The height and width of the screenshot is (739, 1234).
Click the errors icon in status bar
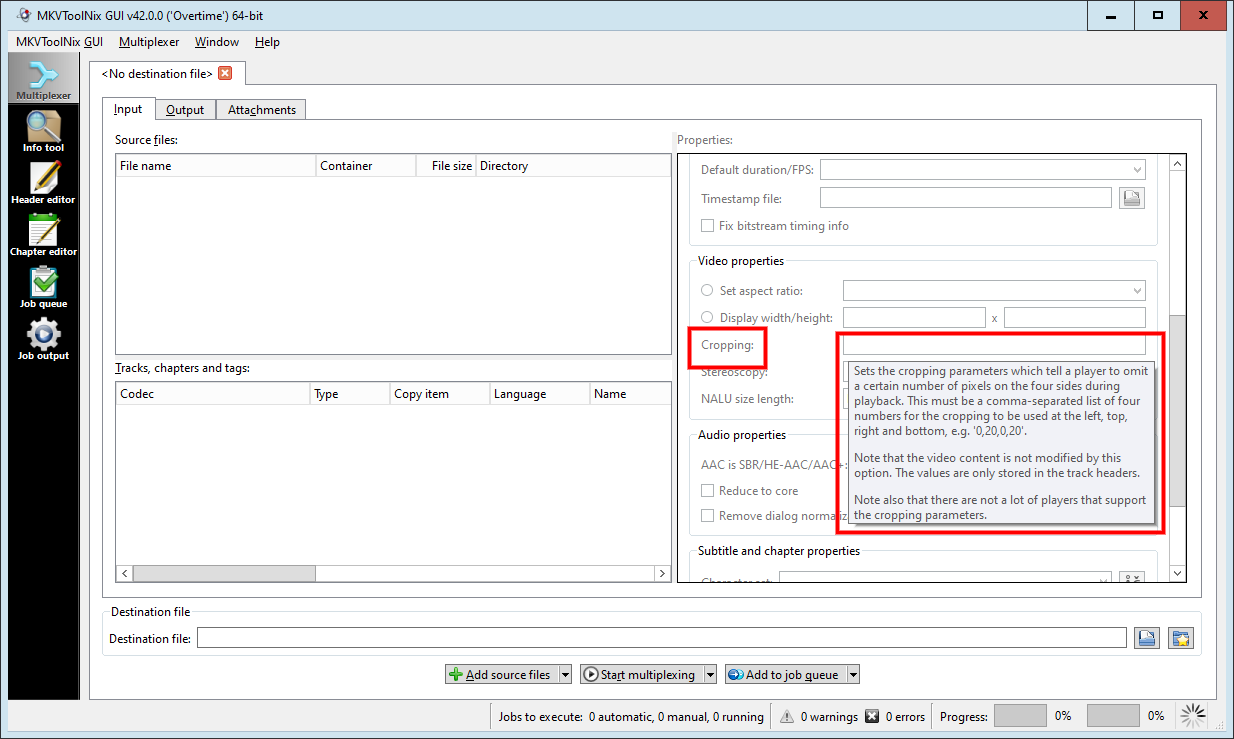pos(872,716)
